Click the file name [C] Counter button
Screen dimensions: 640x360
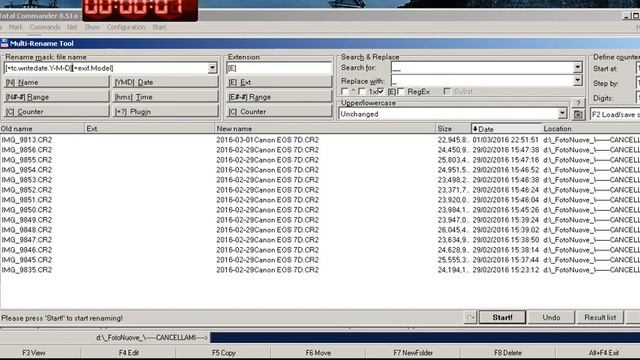[56, 111]
